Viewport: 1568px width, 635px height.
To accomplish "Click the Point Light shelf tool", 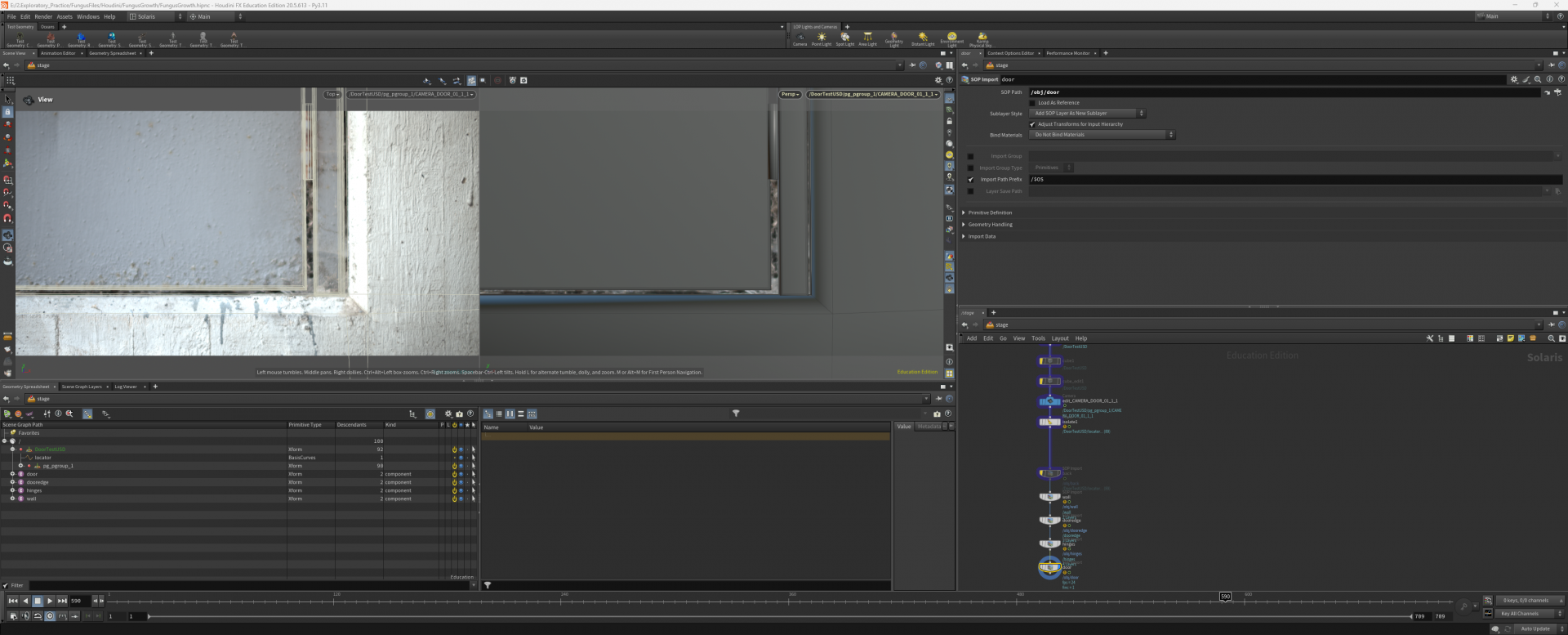I will [822, 38].
